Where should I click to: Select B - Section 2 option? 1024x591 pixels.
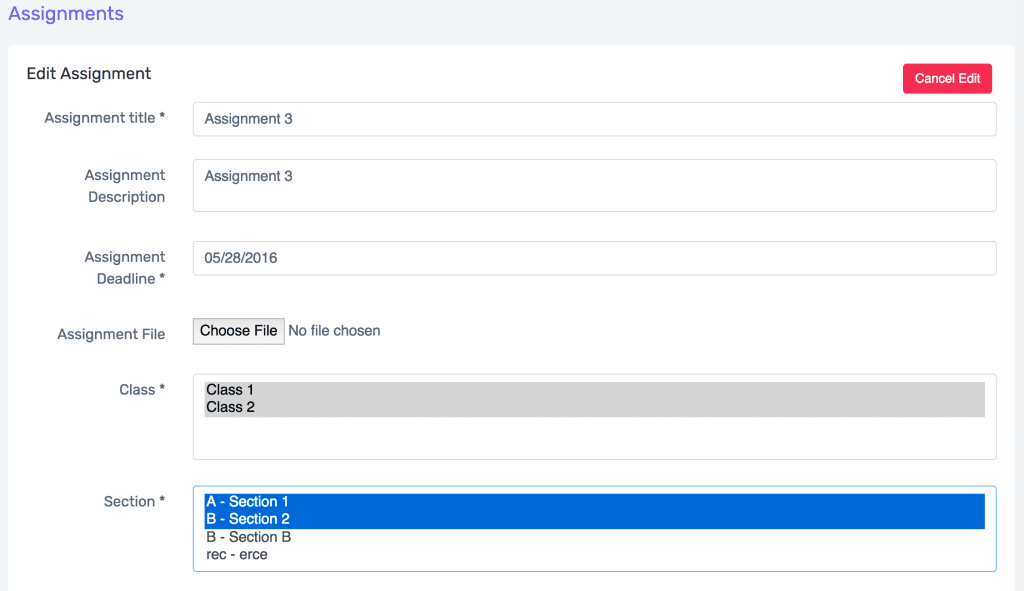tap(594, 519)
